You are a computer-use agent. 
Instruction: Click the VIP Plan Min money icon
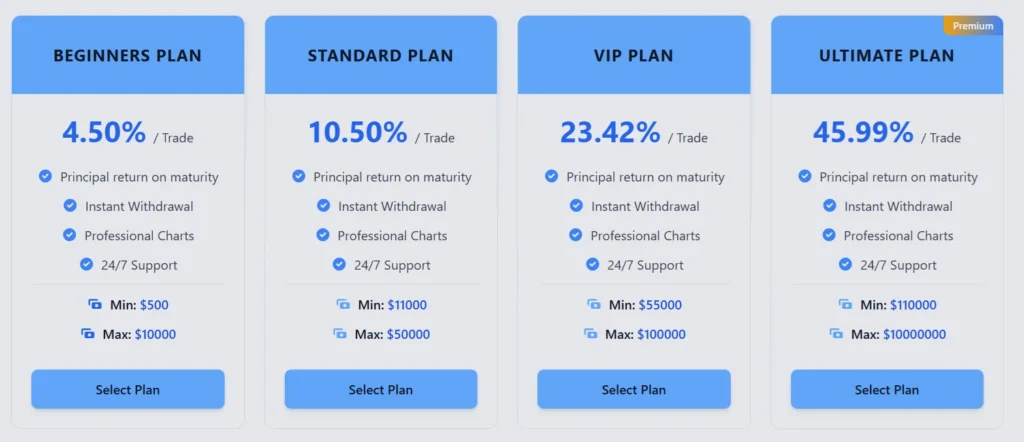pos(594,304)
